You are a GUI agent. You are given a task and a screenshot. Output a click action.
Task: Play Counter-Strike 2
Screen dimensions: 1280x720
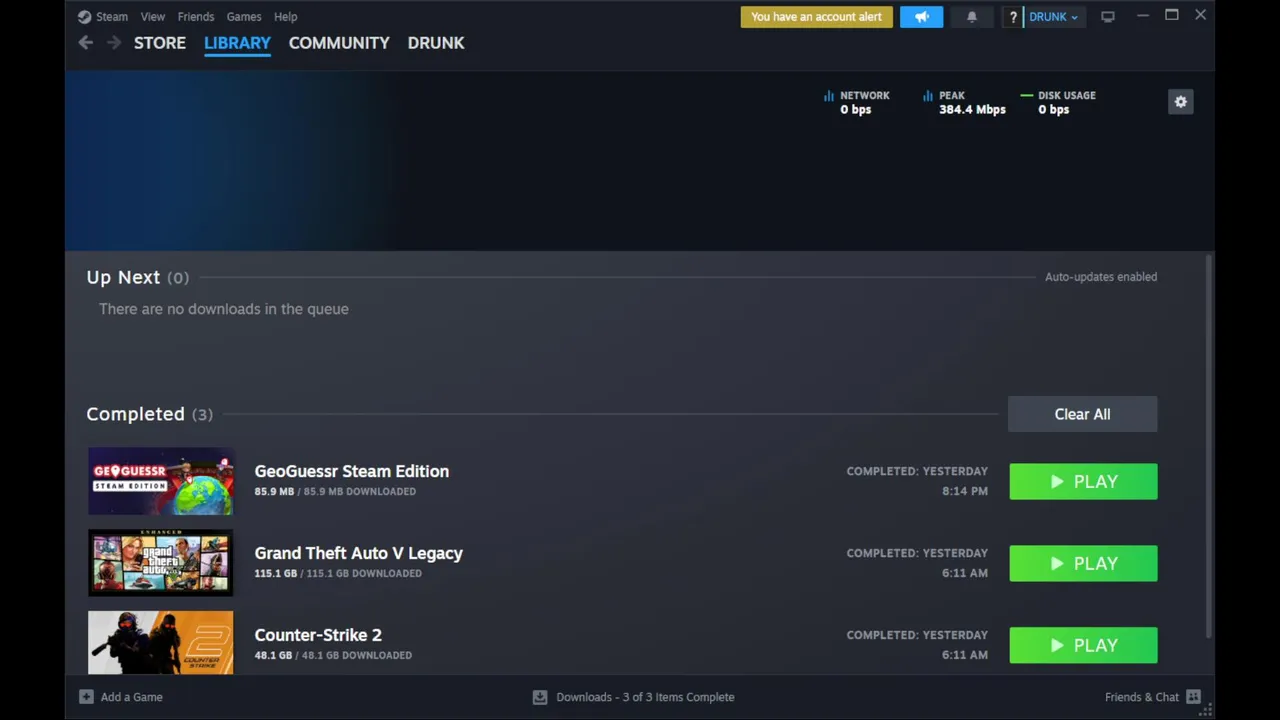[x=1083, y=646]
